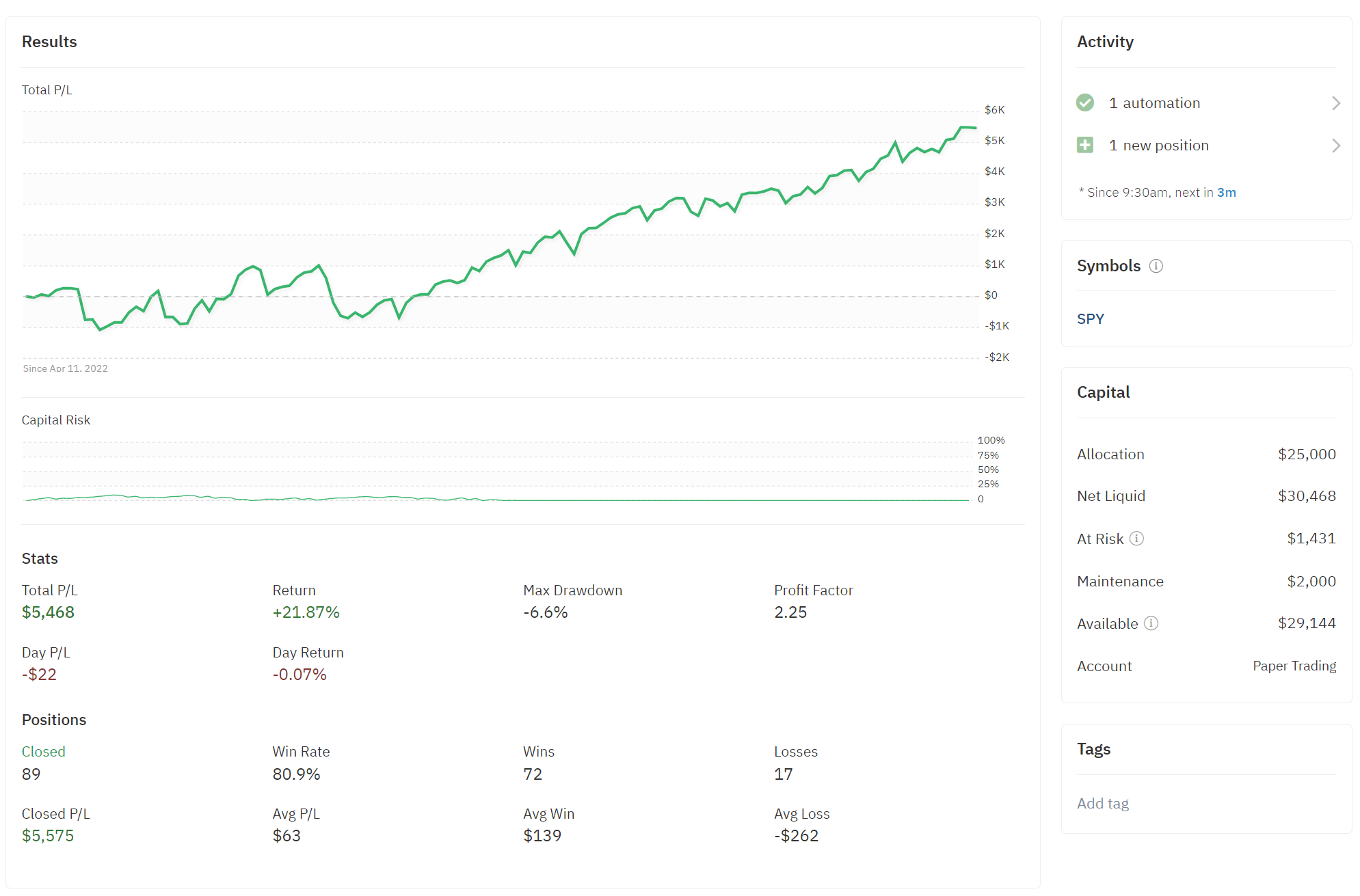Click the Day Return value -0.07%
Viewport: 1360px width, 896px height.
[299, 675]
